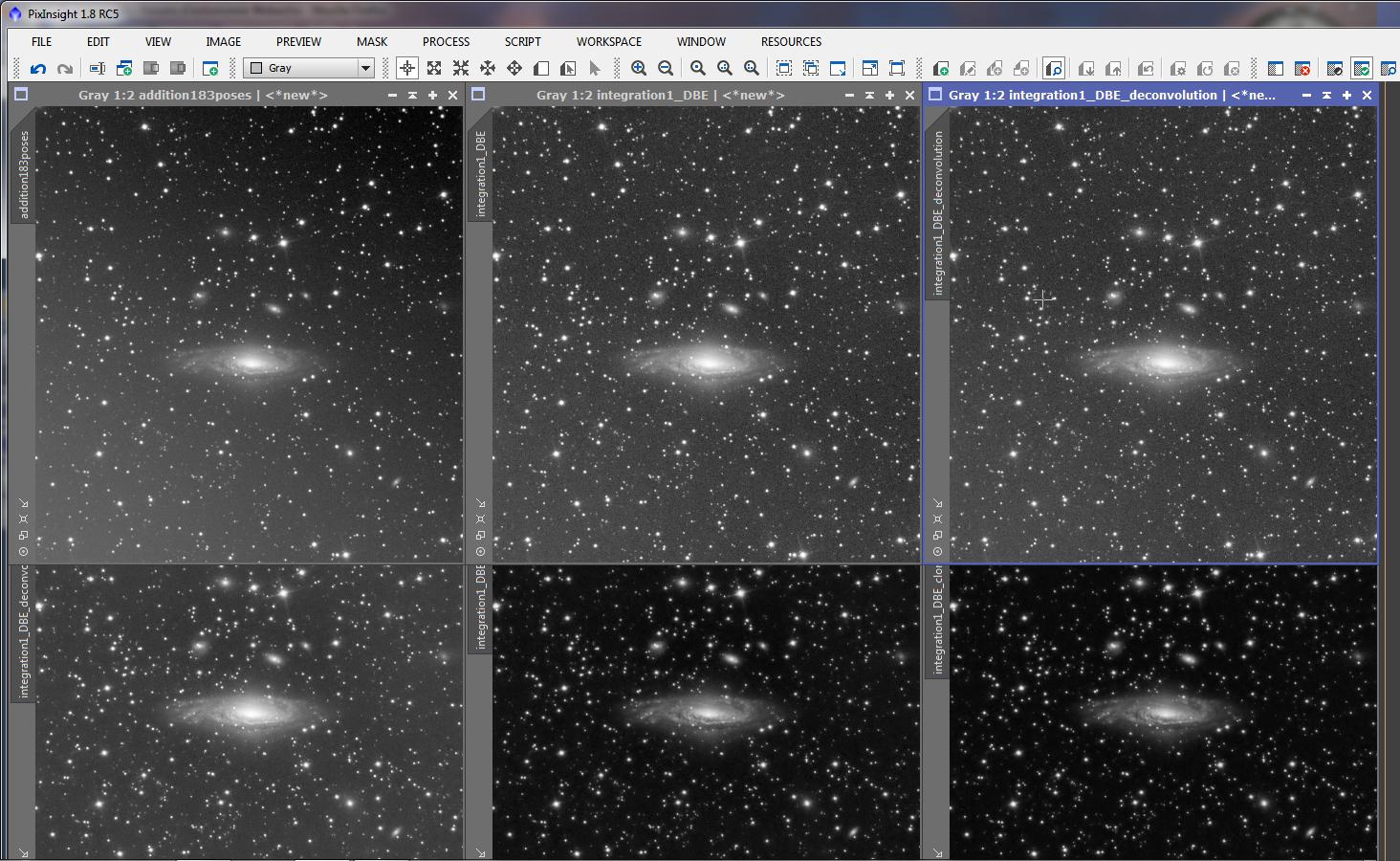Shade the addition183poses window
Screen dimensions: 1400x861
coord(413,96)
